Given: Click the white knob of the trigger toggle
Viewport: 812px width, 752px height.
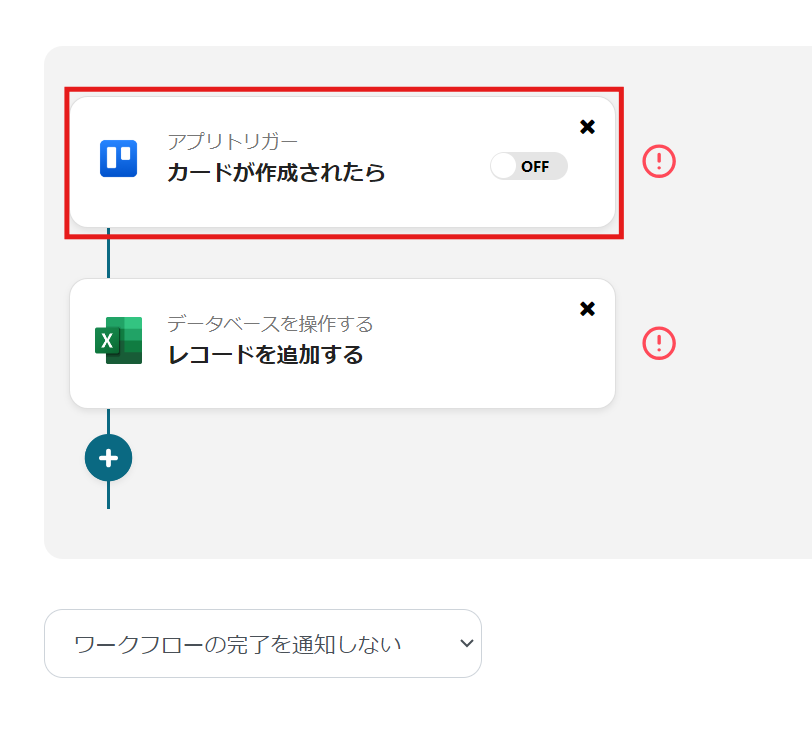Looking at the screenshot, I should pos(504,166).
